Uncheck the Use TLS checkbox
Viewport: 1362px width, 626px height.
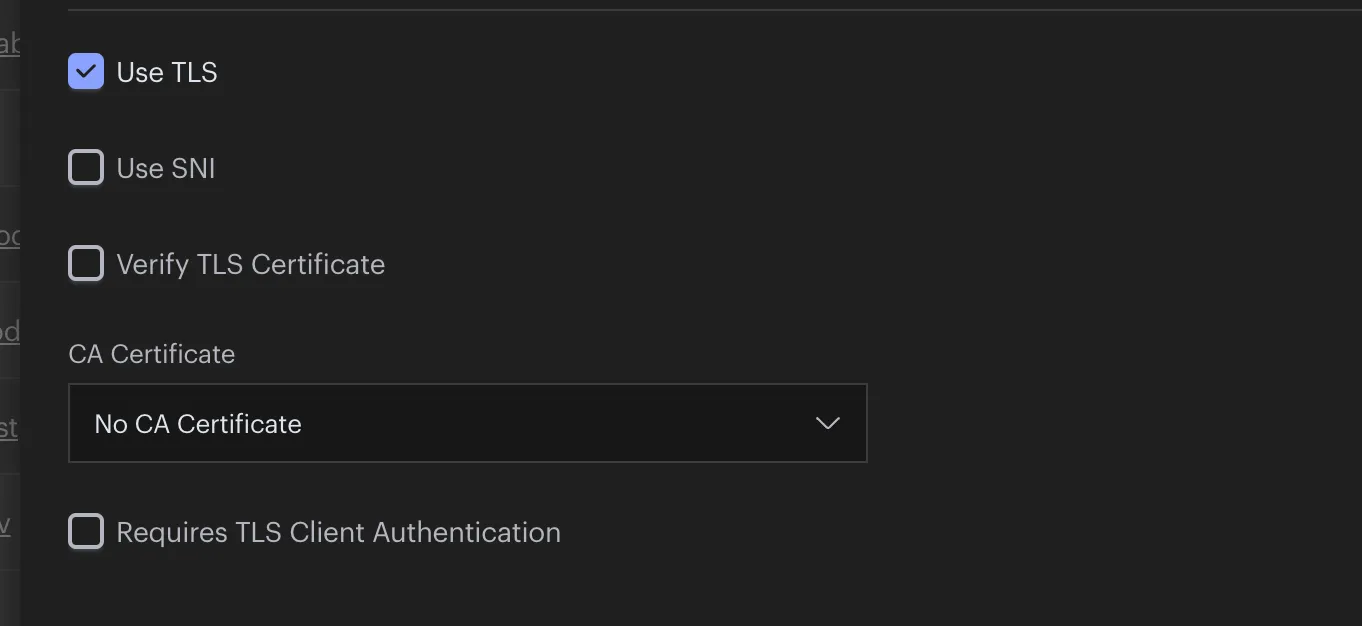(x=86, y=72)
